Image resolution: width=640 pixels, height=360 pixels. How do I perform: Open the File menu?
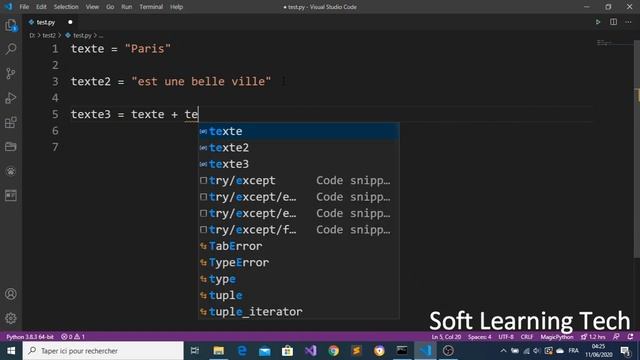[x=24, y=7]
